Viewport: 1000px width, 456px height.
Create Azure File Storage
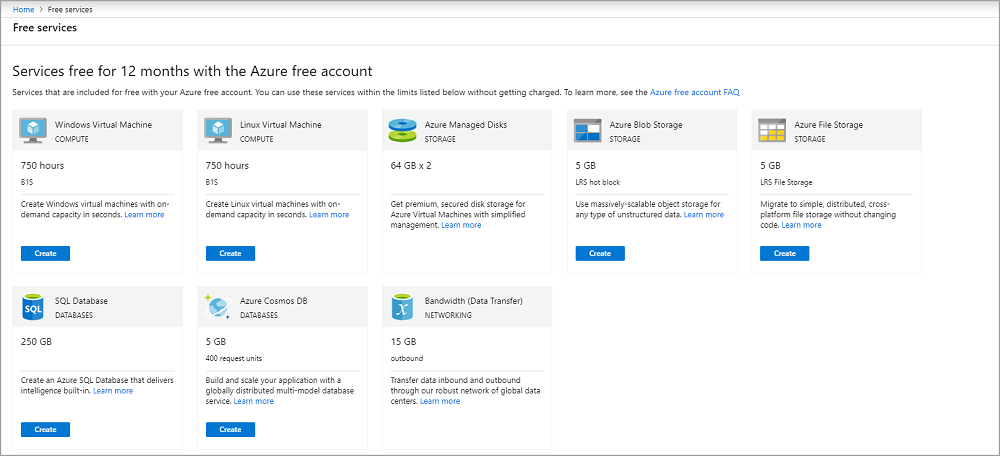click(x=784, y=253)
